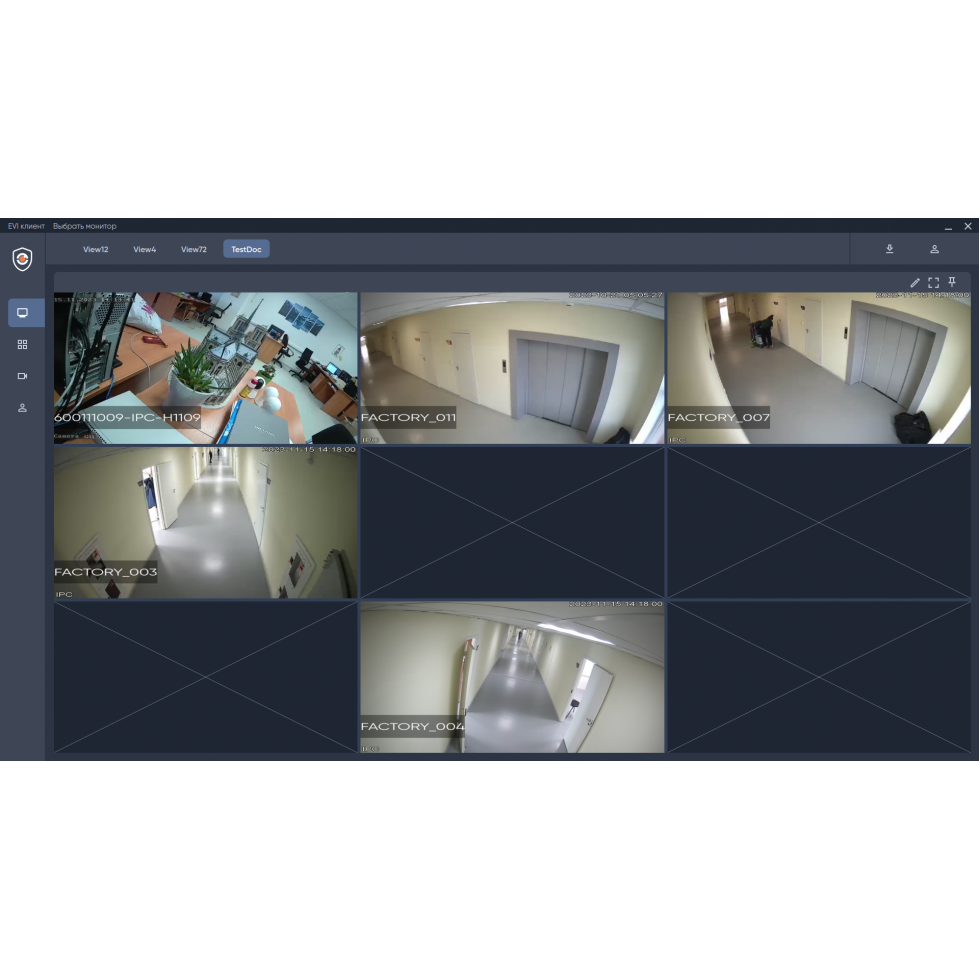This screenshot has width=980, height=980.
Task: Switch to the View4 tab
Action: (145, 249)
